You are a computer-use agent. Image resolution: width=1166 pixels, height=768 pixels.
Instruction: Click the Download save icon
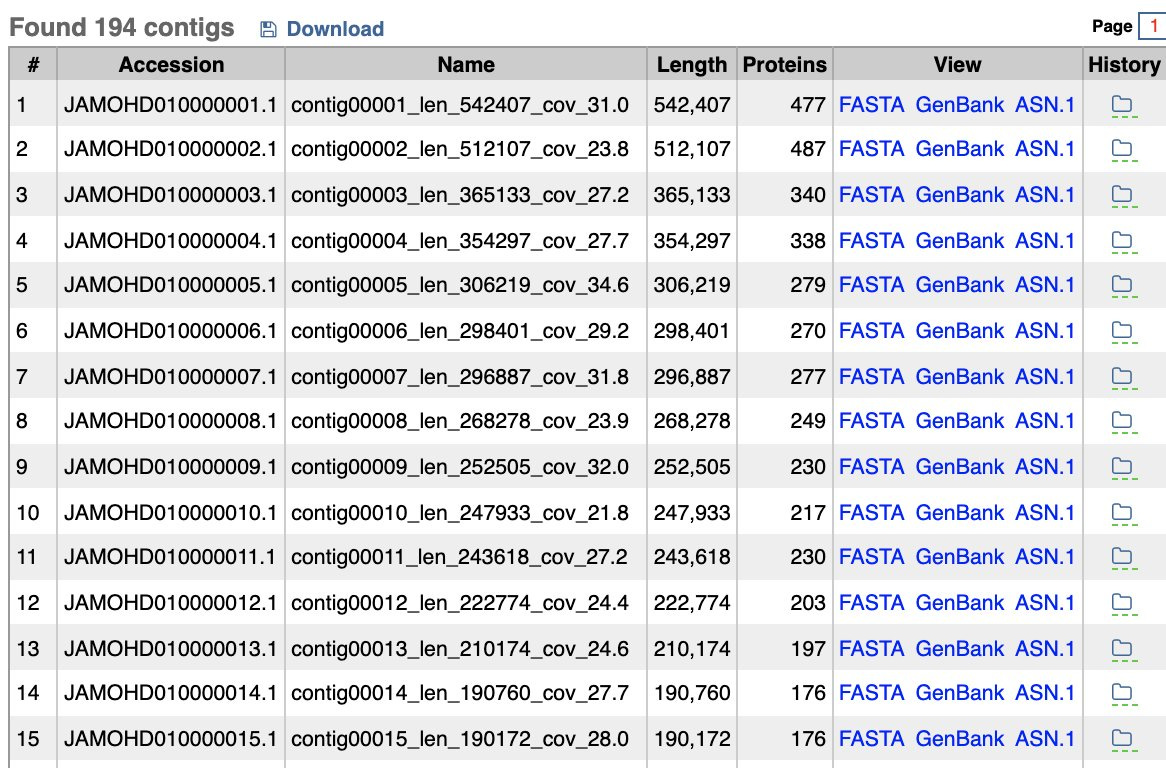tap(268, 29)
